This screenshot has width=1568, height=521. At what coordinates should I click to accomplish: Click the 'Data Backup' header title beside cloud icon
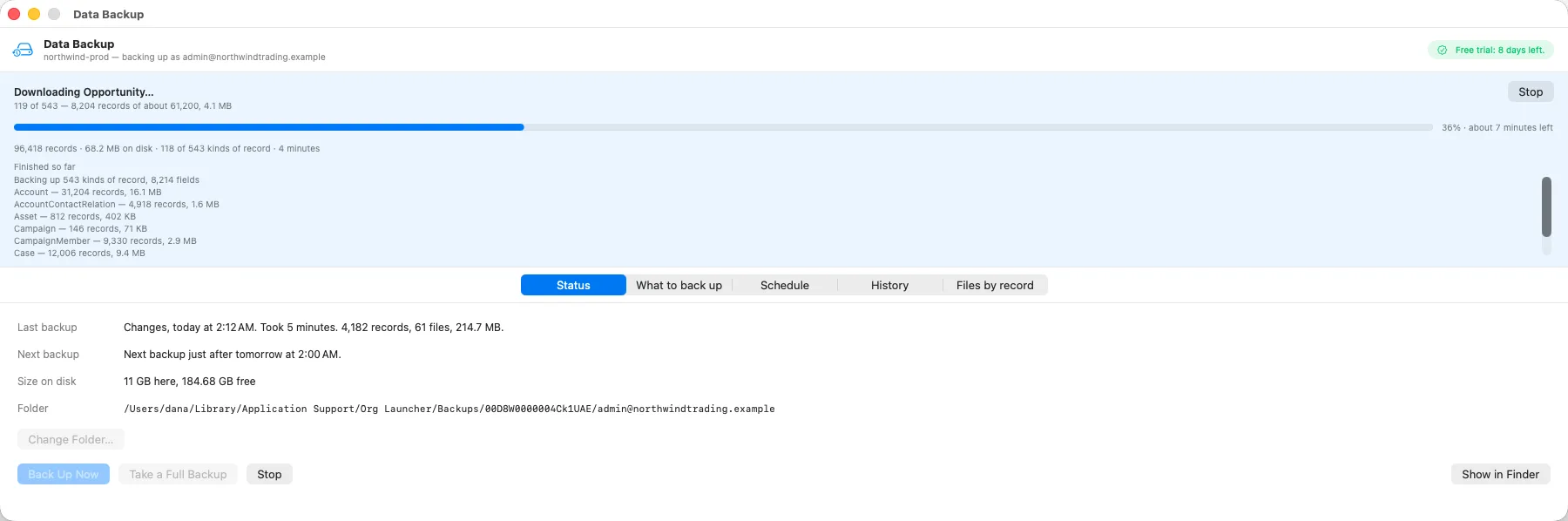click(79, 44)
